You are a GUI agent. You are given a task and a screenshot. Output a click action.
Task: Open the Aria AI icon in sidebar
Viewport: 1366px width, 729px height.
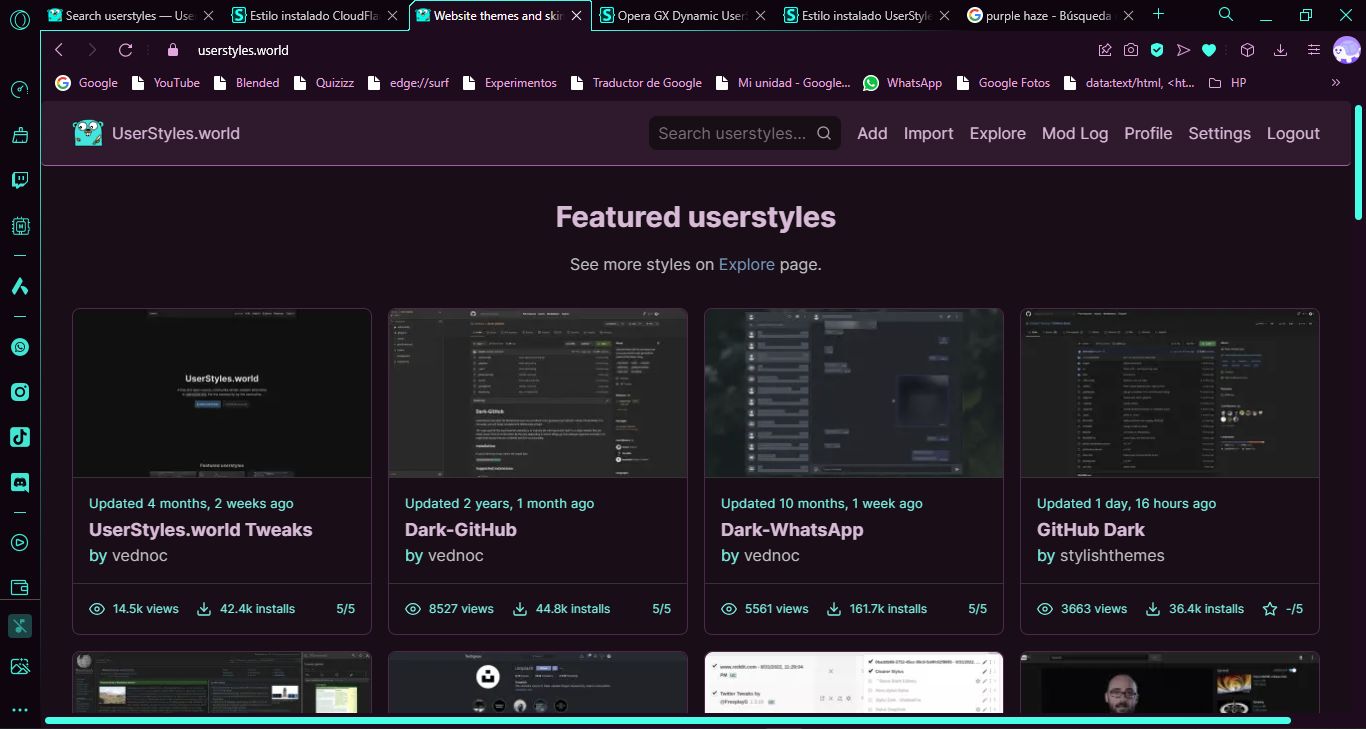[x=19, y=286]
